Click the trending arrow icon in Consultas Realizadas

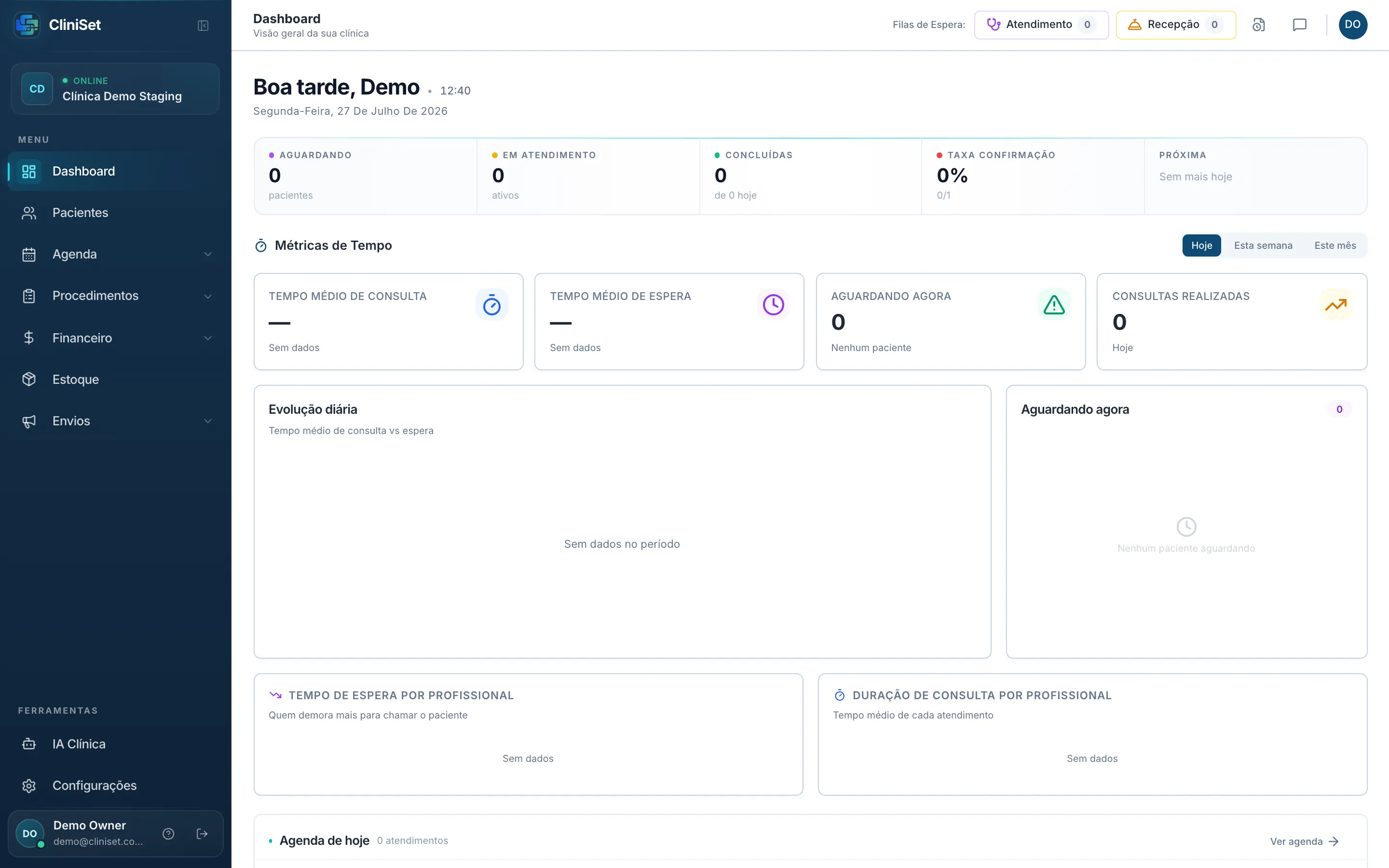tap(1335, 305)
